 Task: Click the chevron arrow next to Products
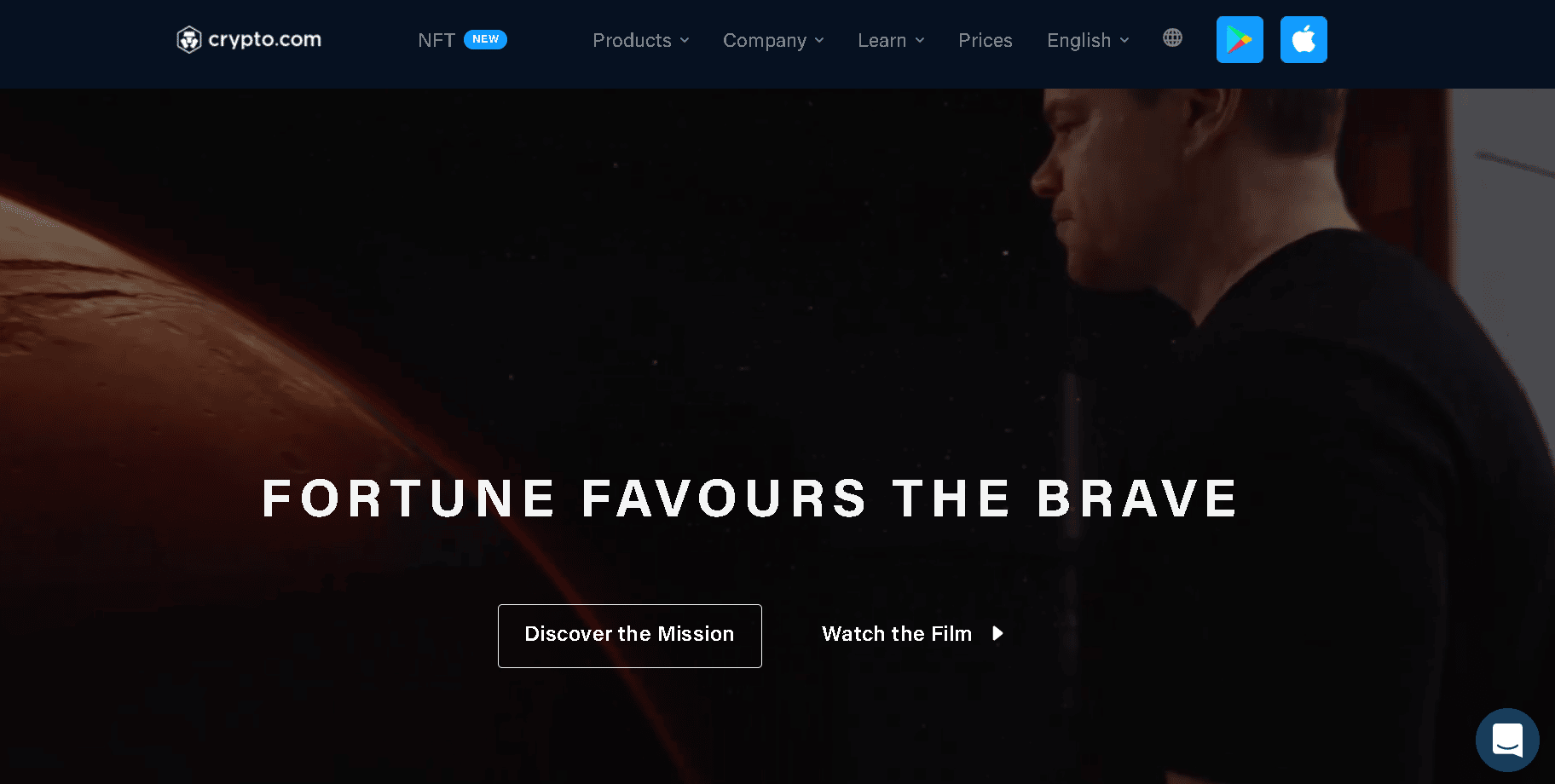(x=685, y=40)
